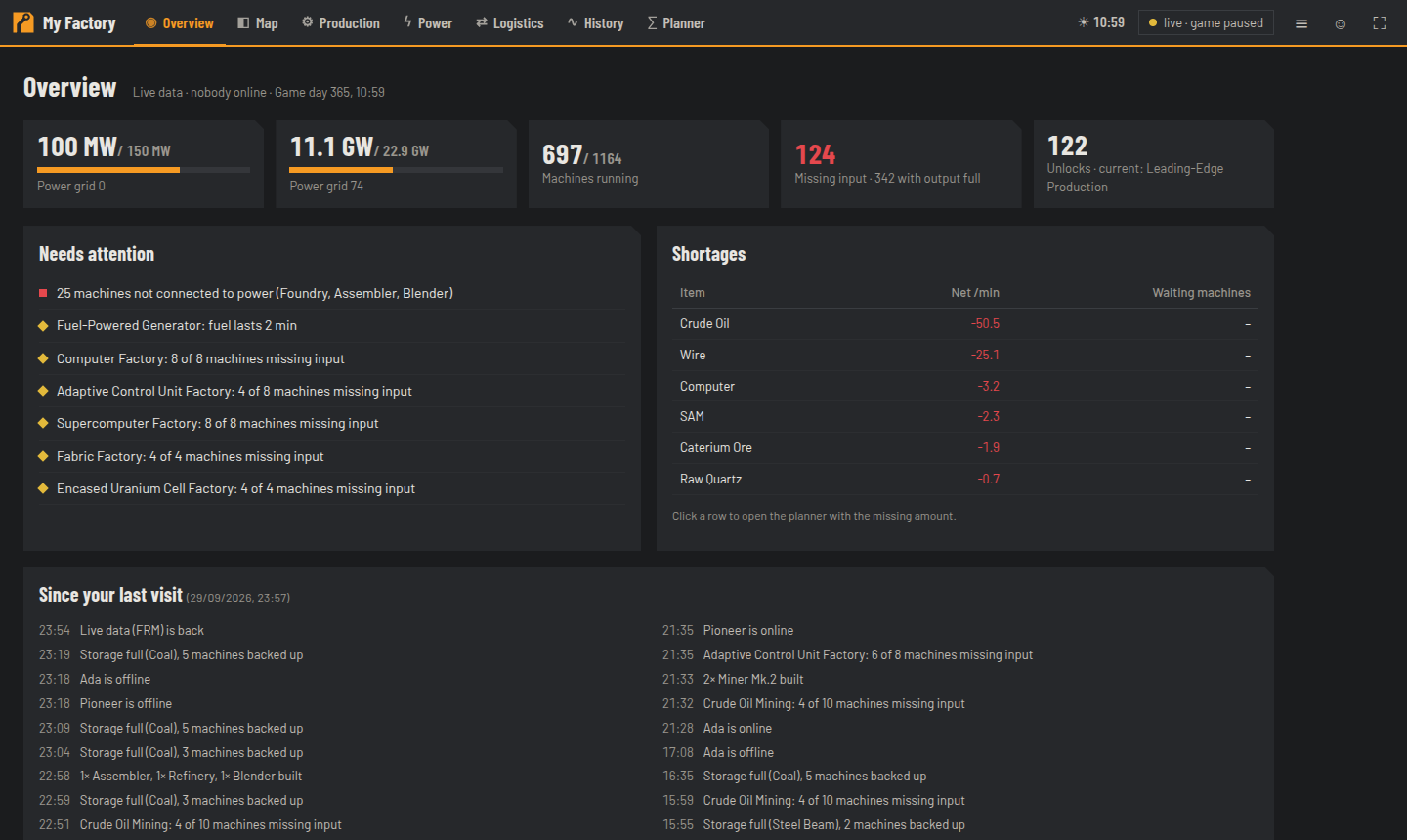Open Power grid 74 card

tap(396, 164)
